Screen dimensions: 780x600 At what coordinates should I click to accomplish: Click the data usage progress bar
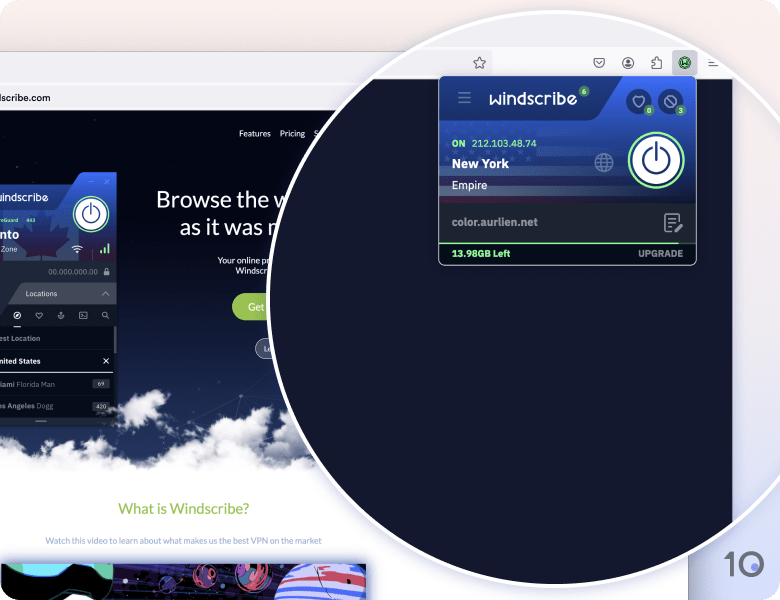(567, 243)
